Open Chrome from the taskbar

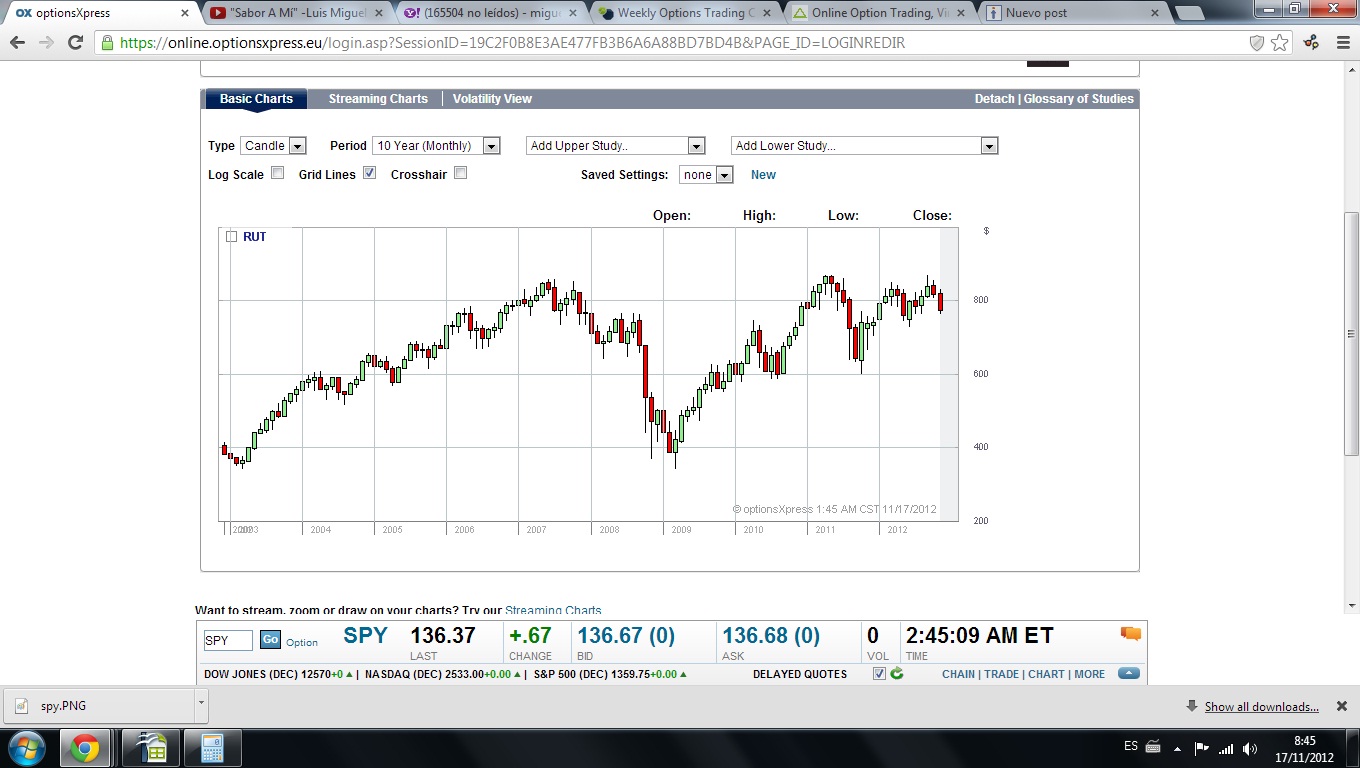point(85,748)
